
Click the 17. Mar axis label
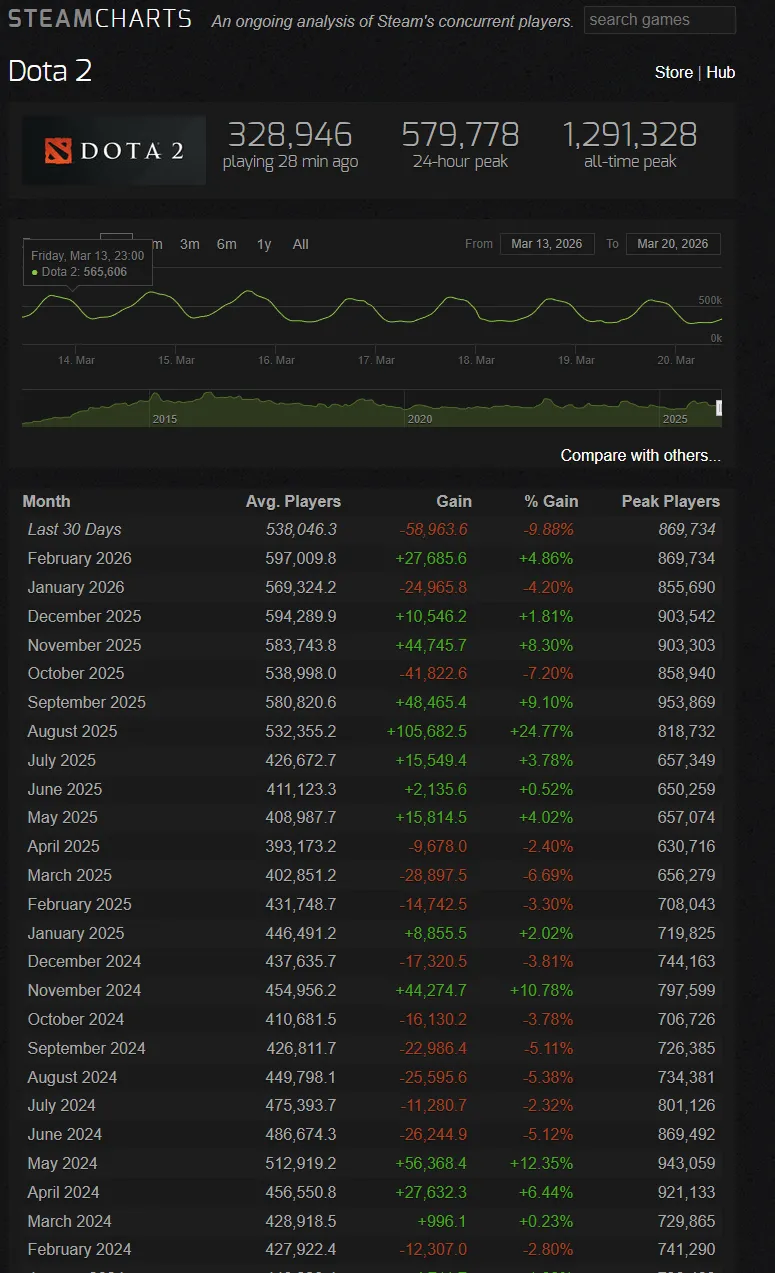[377, 360]
